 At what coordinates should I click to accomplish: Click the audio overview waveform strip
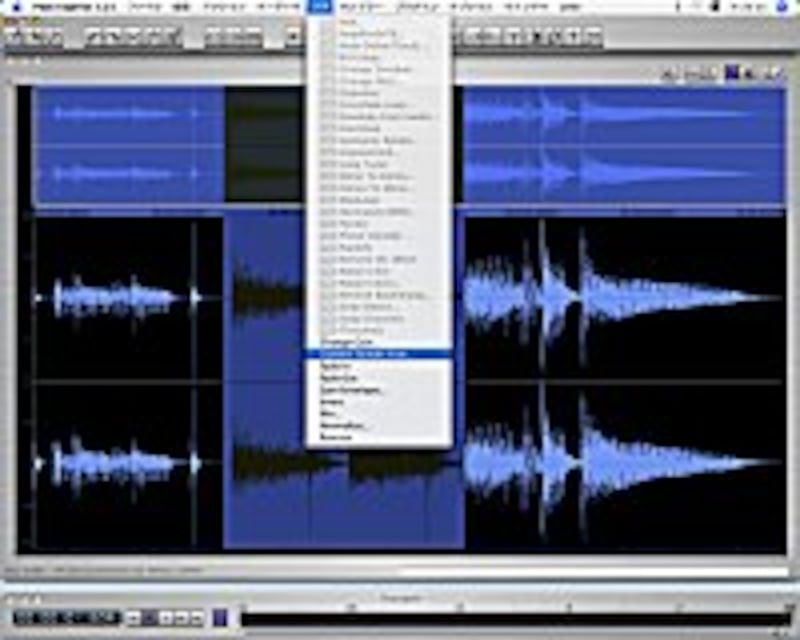[x=408, y=144]
